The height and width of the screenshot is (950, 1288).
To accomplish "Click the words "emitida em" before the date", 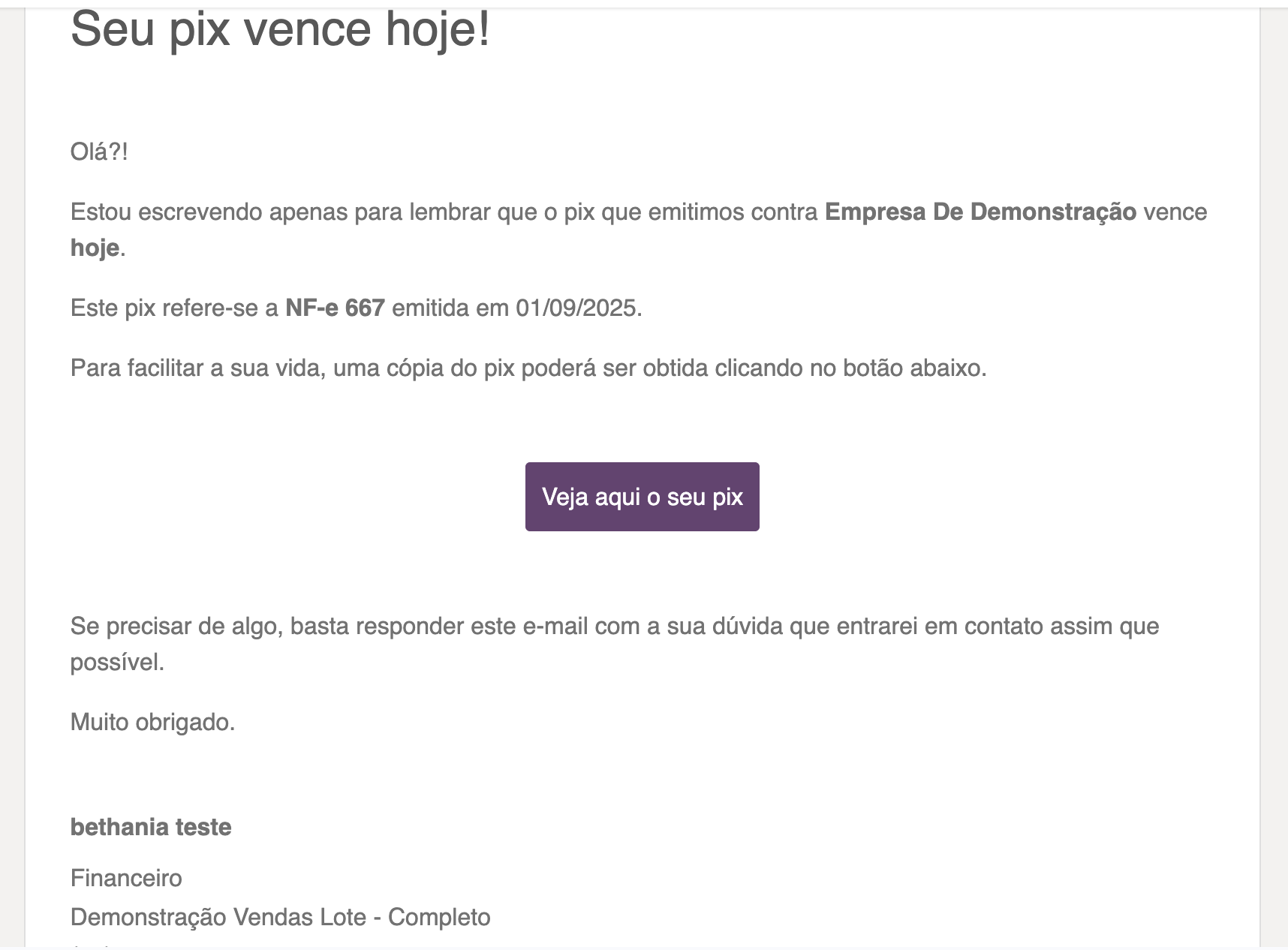I will point(450,308).
